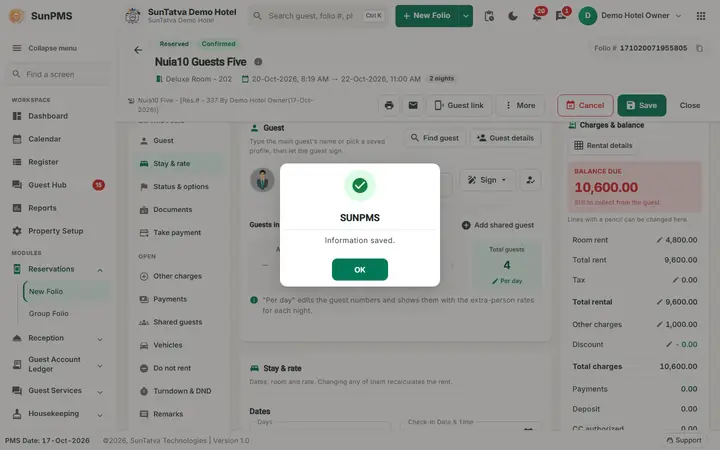This screenshot has height=450, width=720.
Task: Open Payments in the folio nav
Action: click(170, 299)
